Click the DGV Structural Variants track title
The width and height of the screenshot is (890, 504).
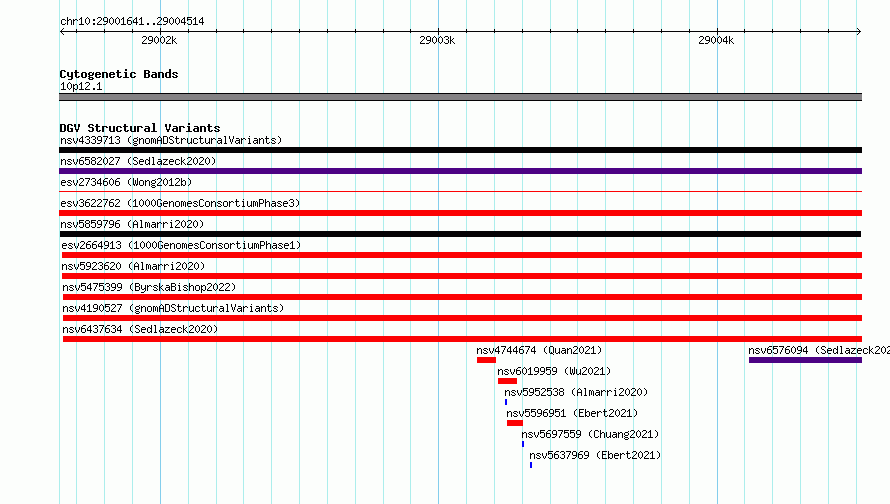pyautogui.click(x=140, y=128)
